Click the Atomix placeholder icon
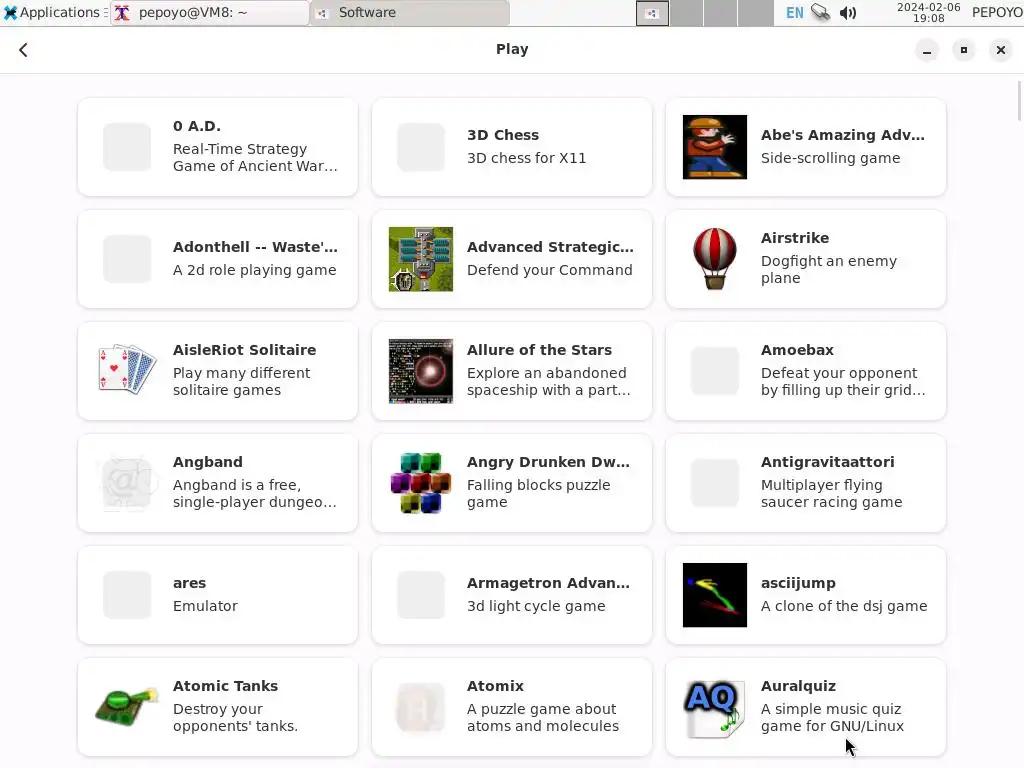1024x768 pixels. click(x=421, y=707)
